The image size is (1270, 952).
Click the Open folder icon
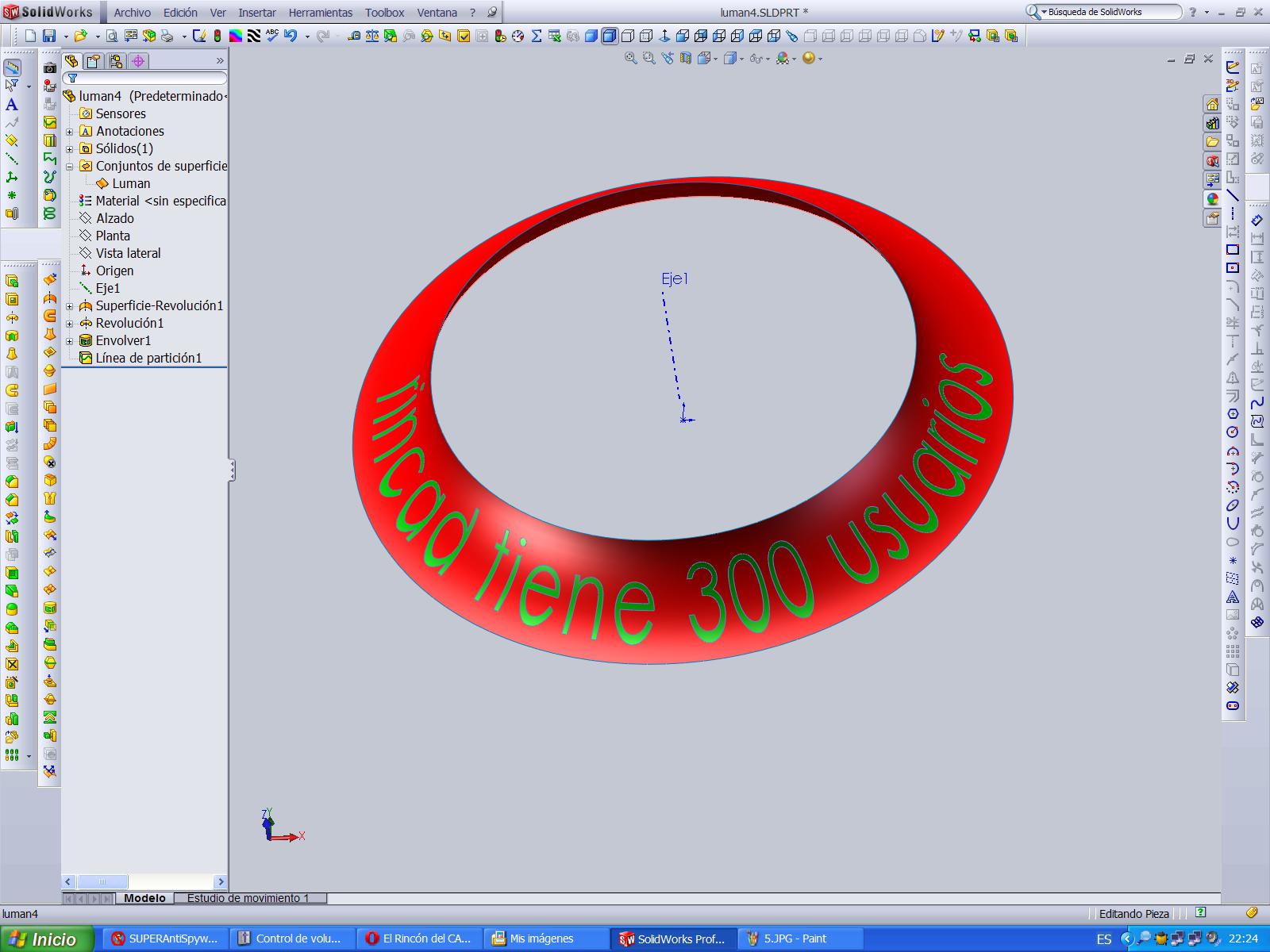tap(80, 36)
